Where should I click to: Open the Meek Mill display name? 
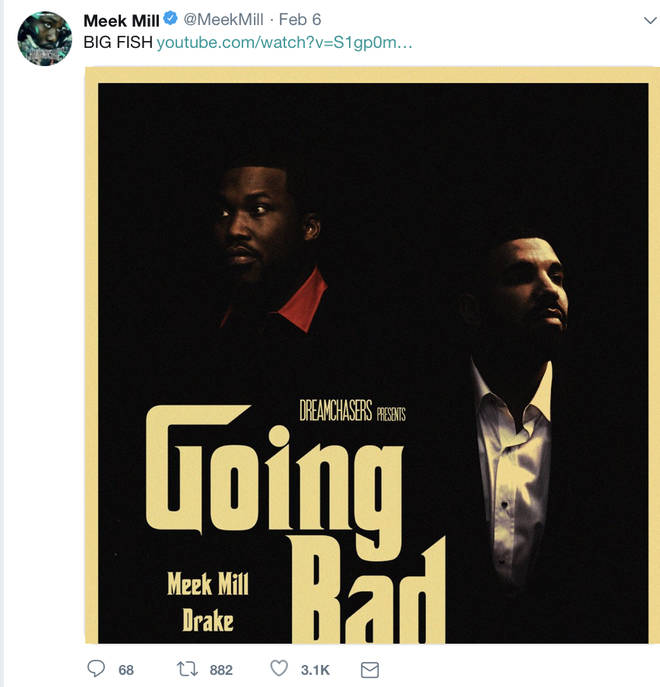click(121, 20)
